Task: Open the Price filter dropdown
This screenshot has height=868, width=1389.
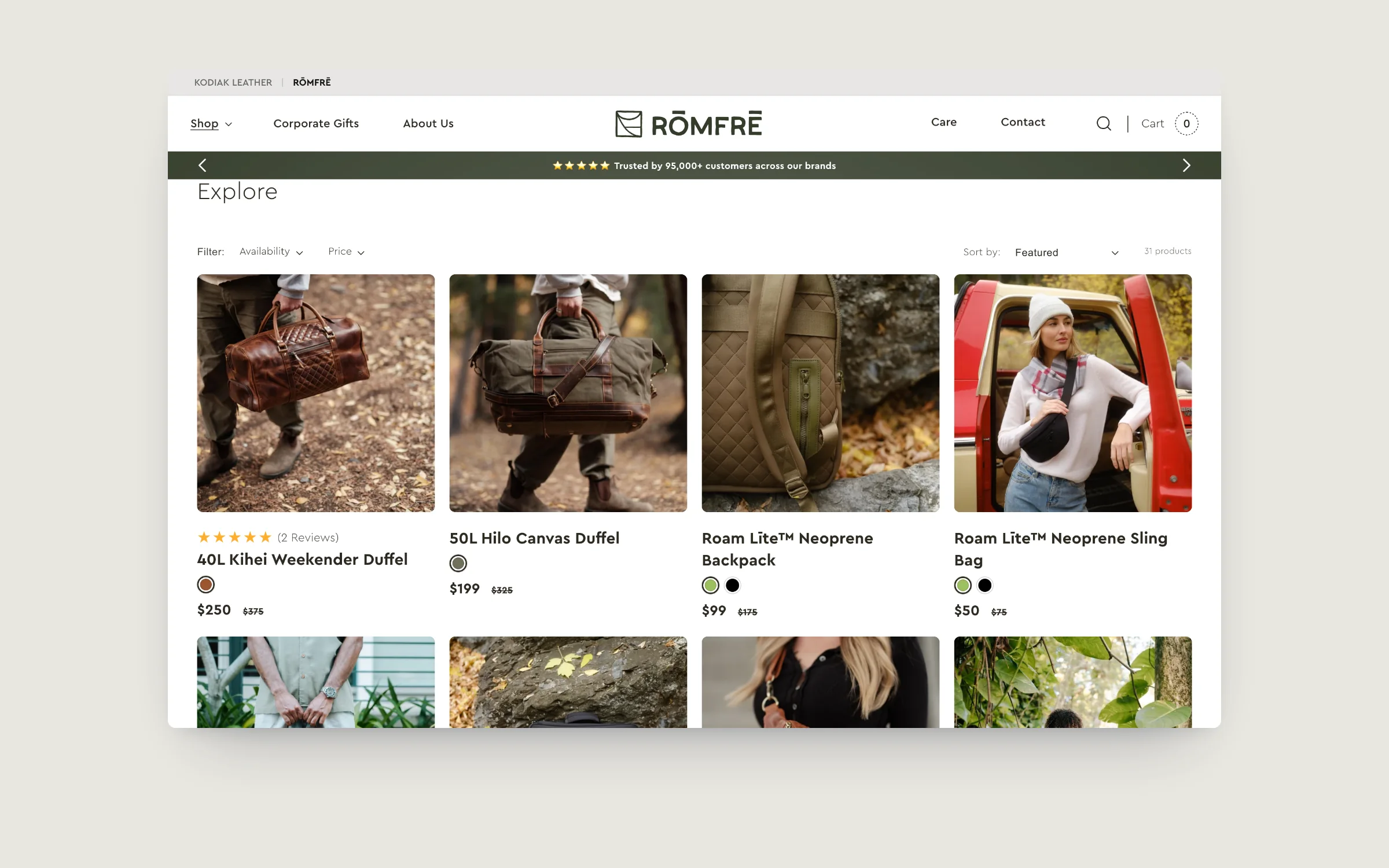Action: tap(346, 251)
